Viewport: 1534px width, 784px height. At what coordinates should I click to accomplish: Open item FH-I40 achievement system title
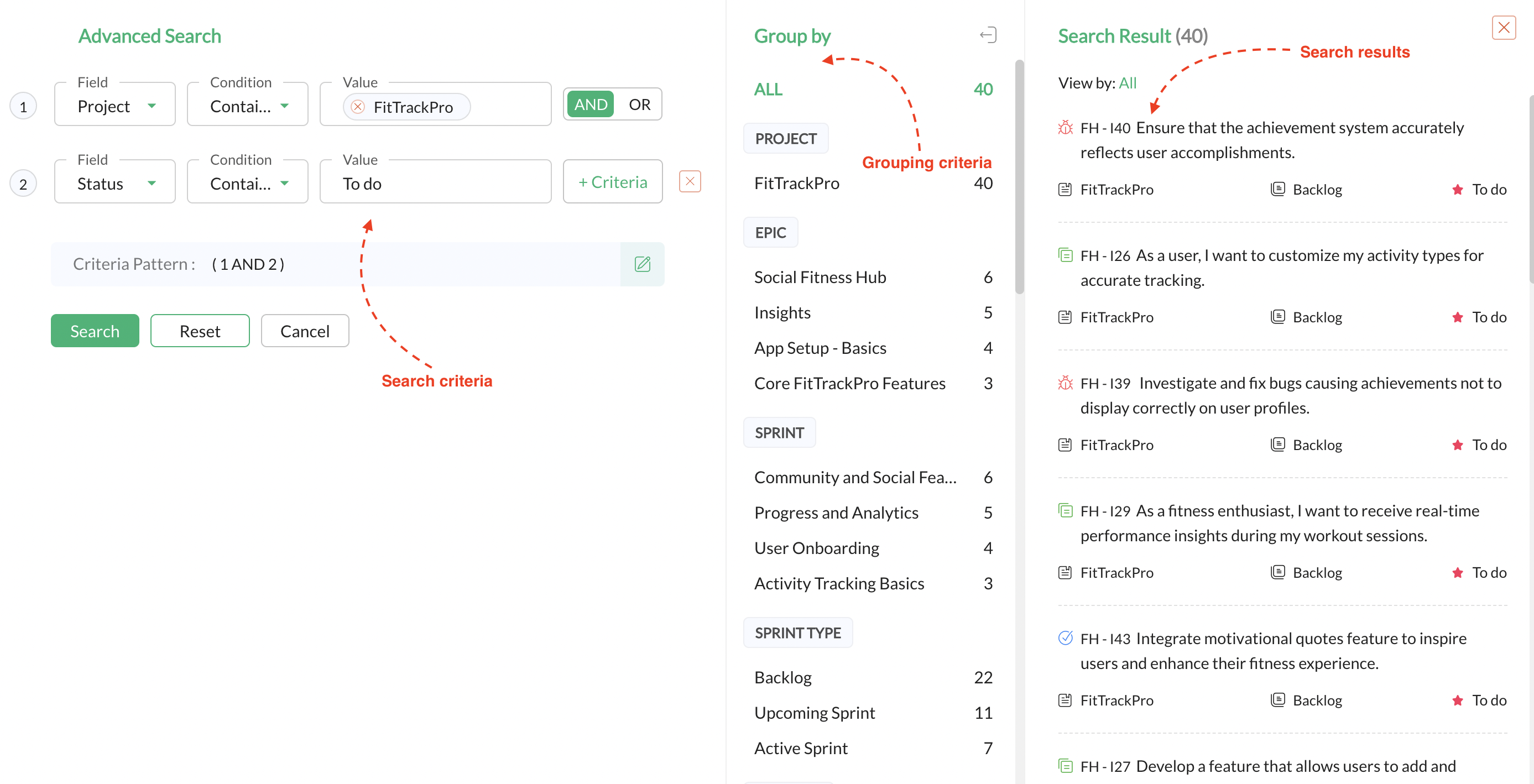pos(1272,140)
